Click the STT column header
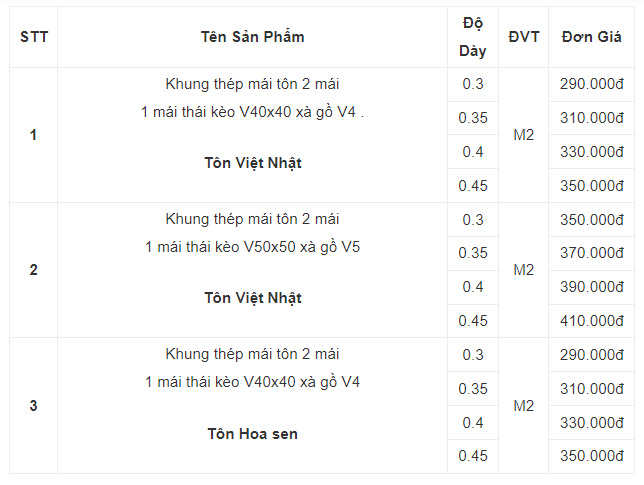Viewport: 644px width, 485px height. 34,37
